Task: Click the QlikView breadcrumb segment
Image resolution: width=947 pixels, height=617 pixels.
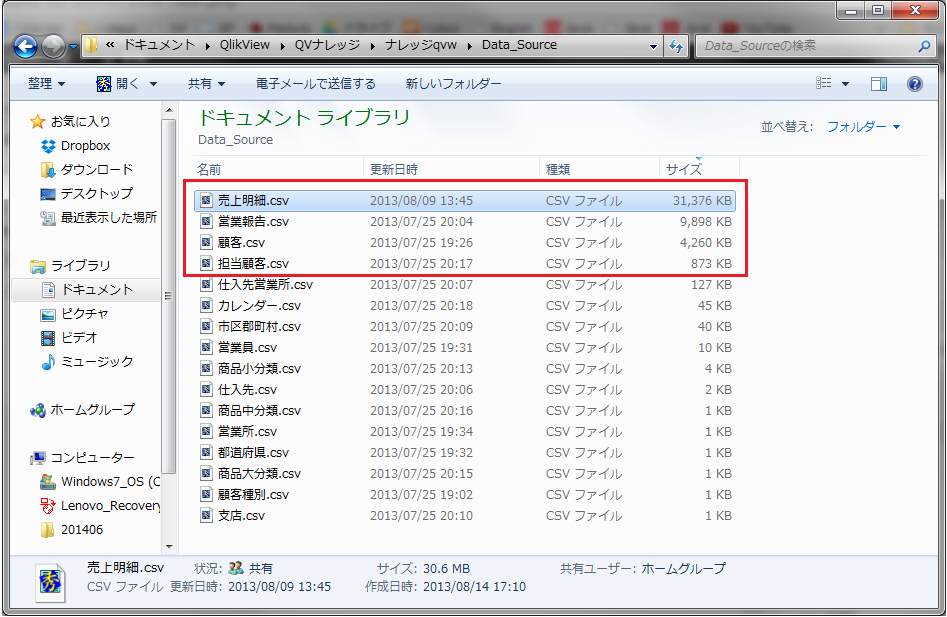Action: coord(245,45)
